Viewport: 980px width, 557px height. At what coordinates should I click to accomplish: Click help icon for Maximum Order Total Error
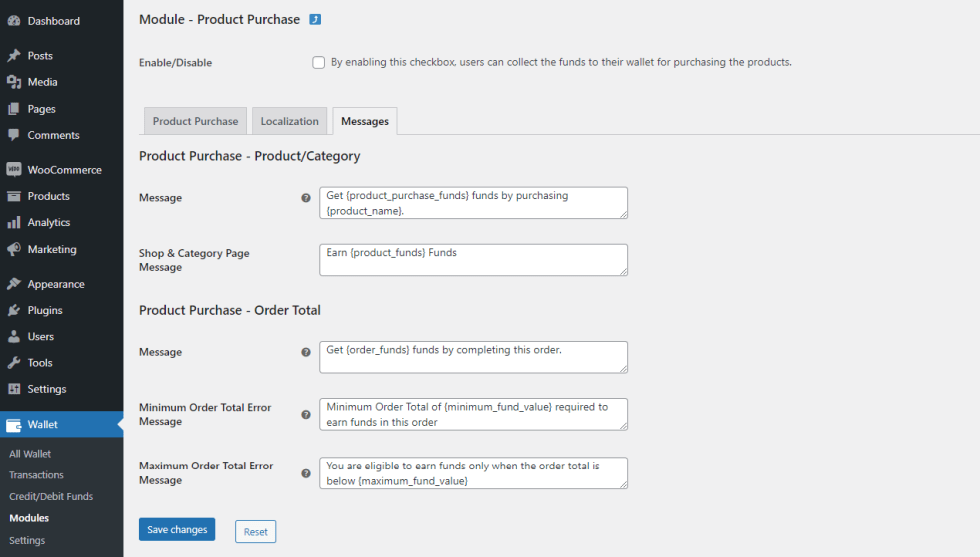click(x=306, y=473)
